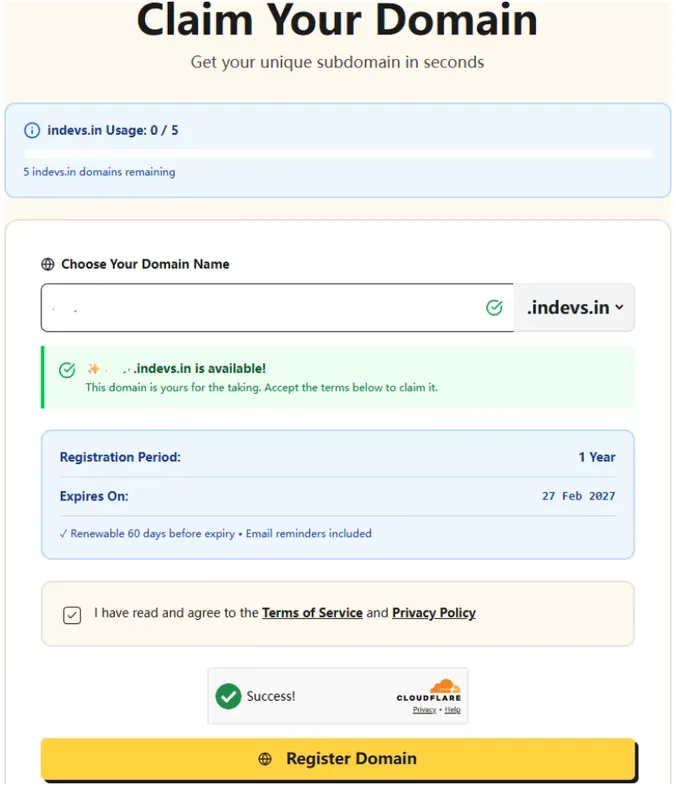This screenshot has height=801, width=675.
Task: Click the green validation check inside the domain field
Action: point(494,308)
